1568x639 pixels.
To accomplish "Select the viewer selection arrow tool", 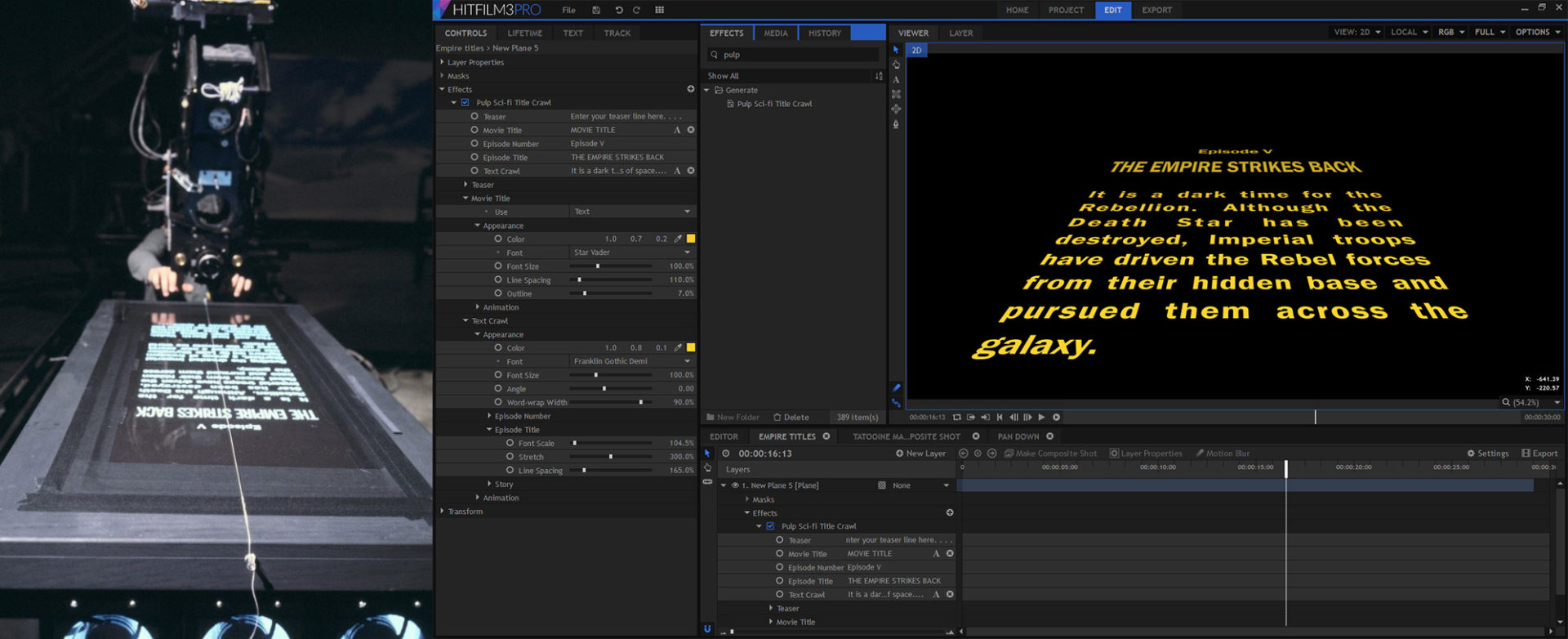I will [896, 50].
